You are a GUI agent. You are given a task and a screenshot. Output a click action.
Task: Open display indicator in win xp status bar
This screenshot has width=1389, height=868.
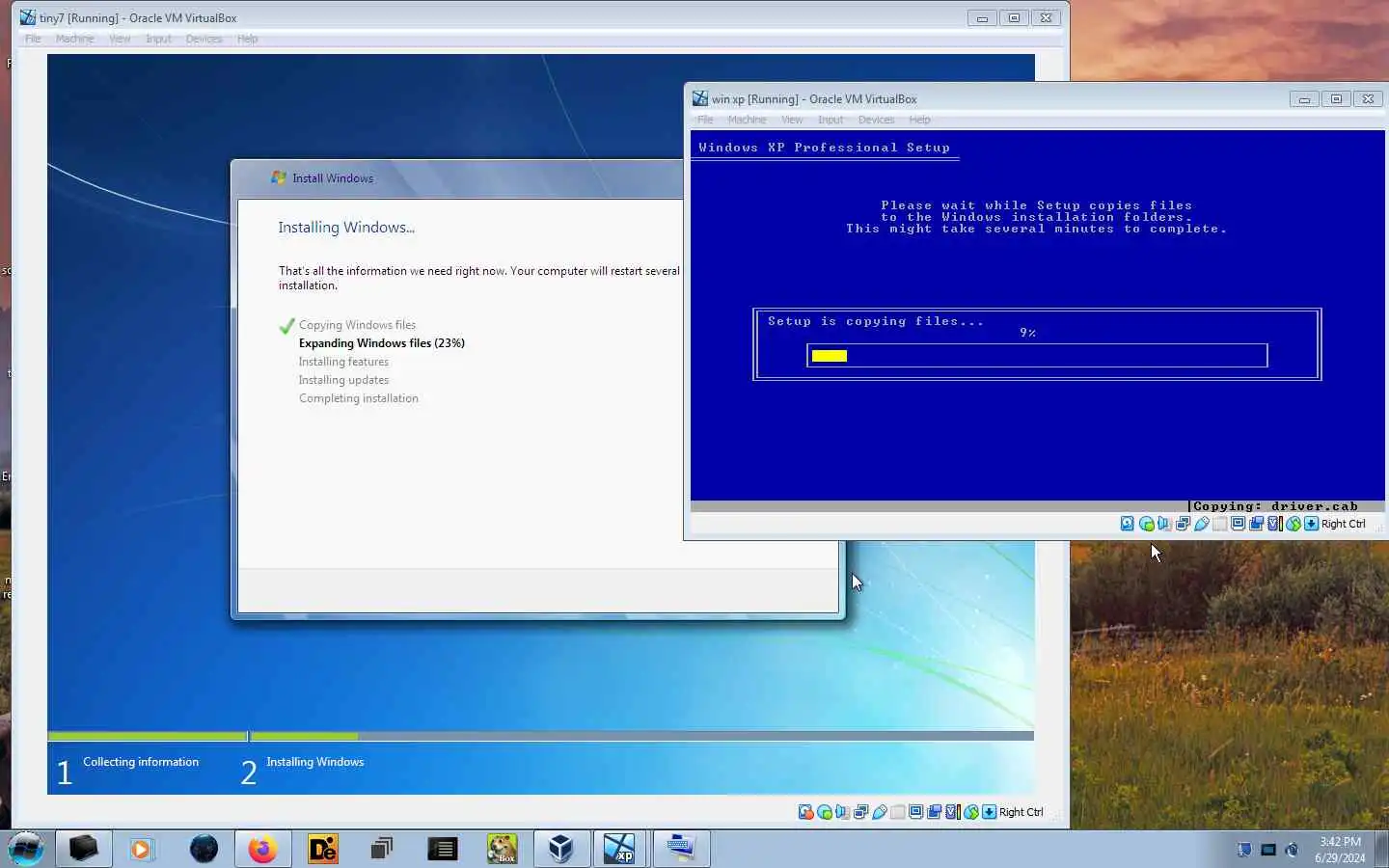coord(1238,524)
